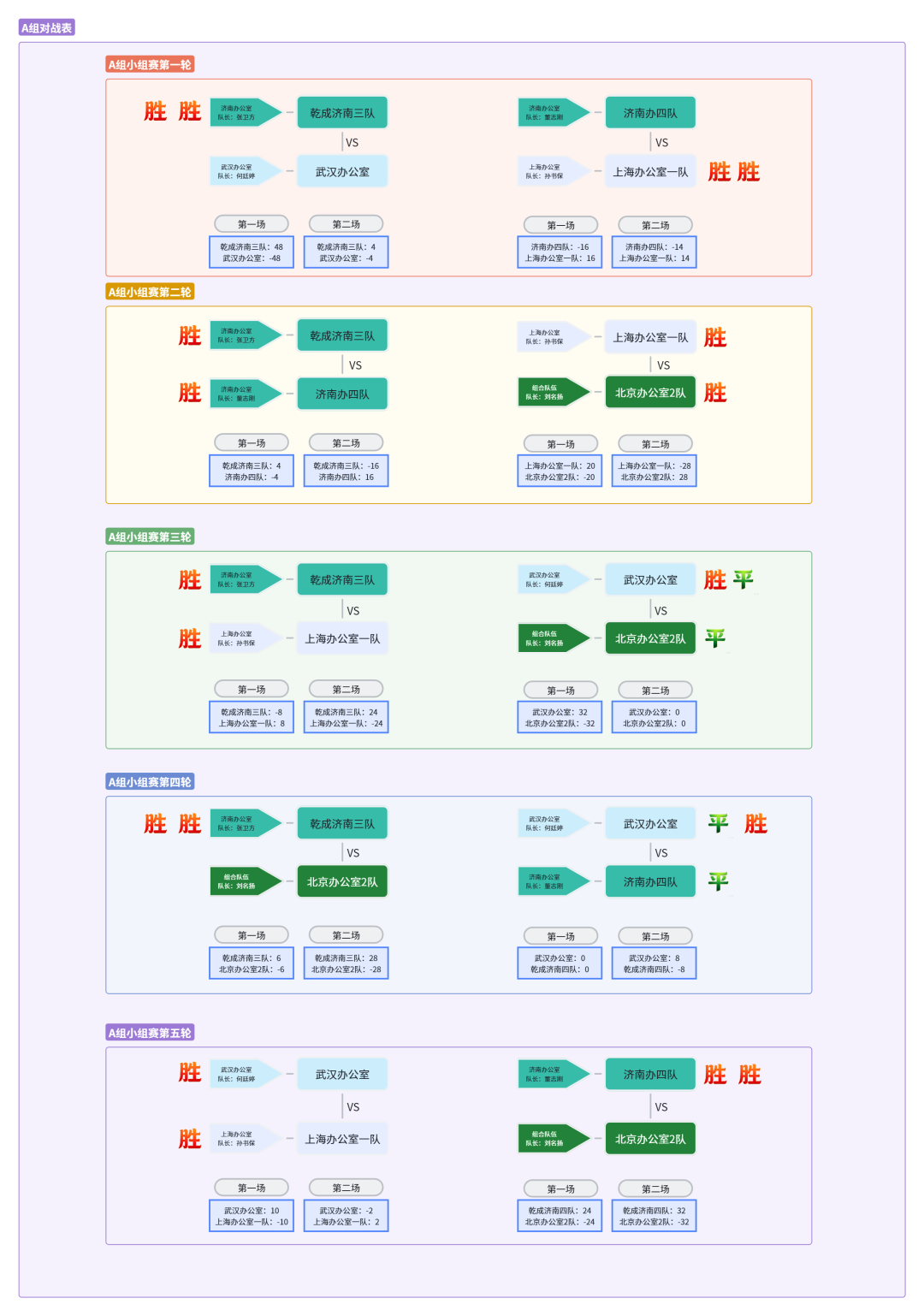Click 乾成济南三队 node in 第三轮
The image size is (924, 1316).
click(342, 580)
